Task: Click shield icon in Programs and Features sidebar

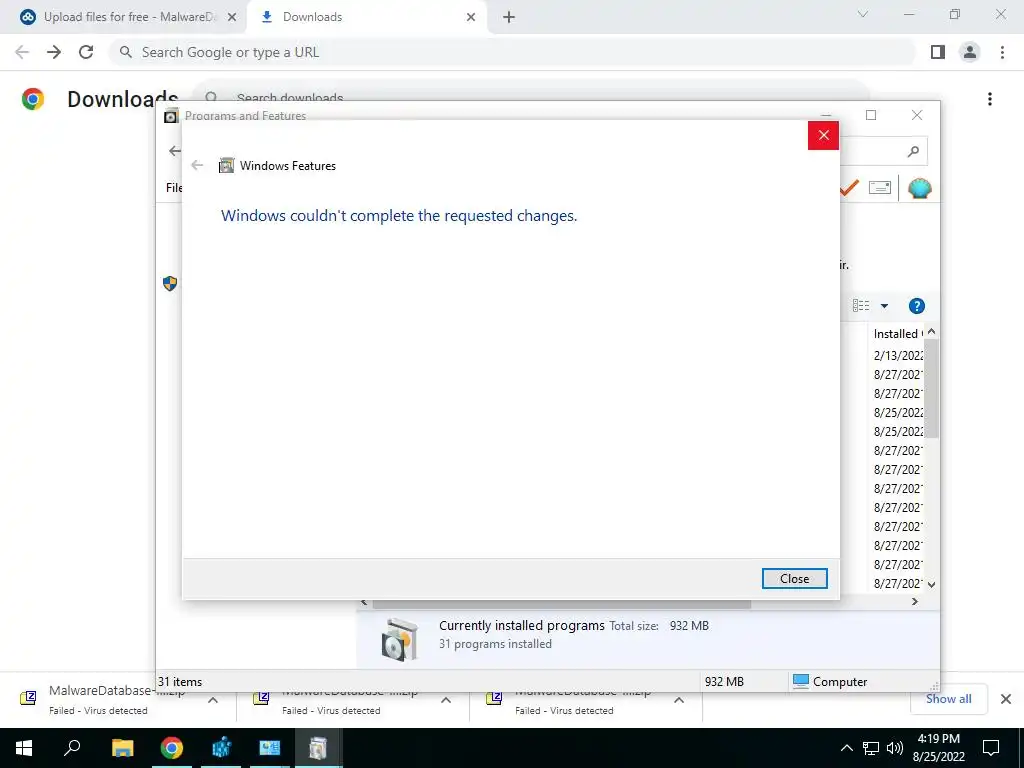Action: coord(170,283)
